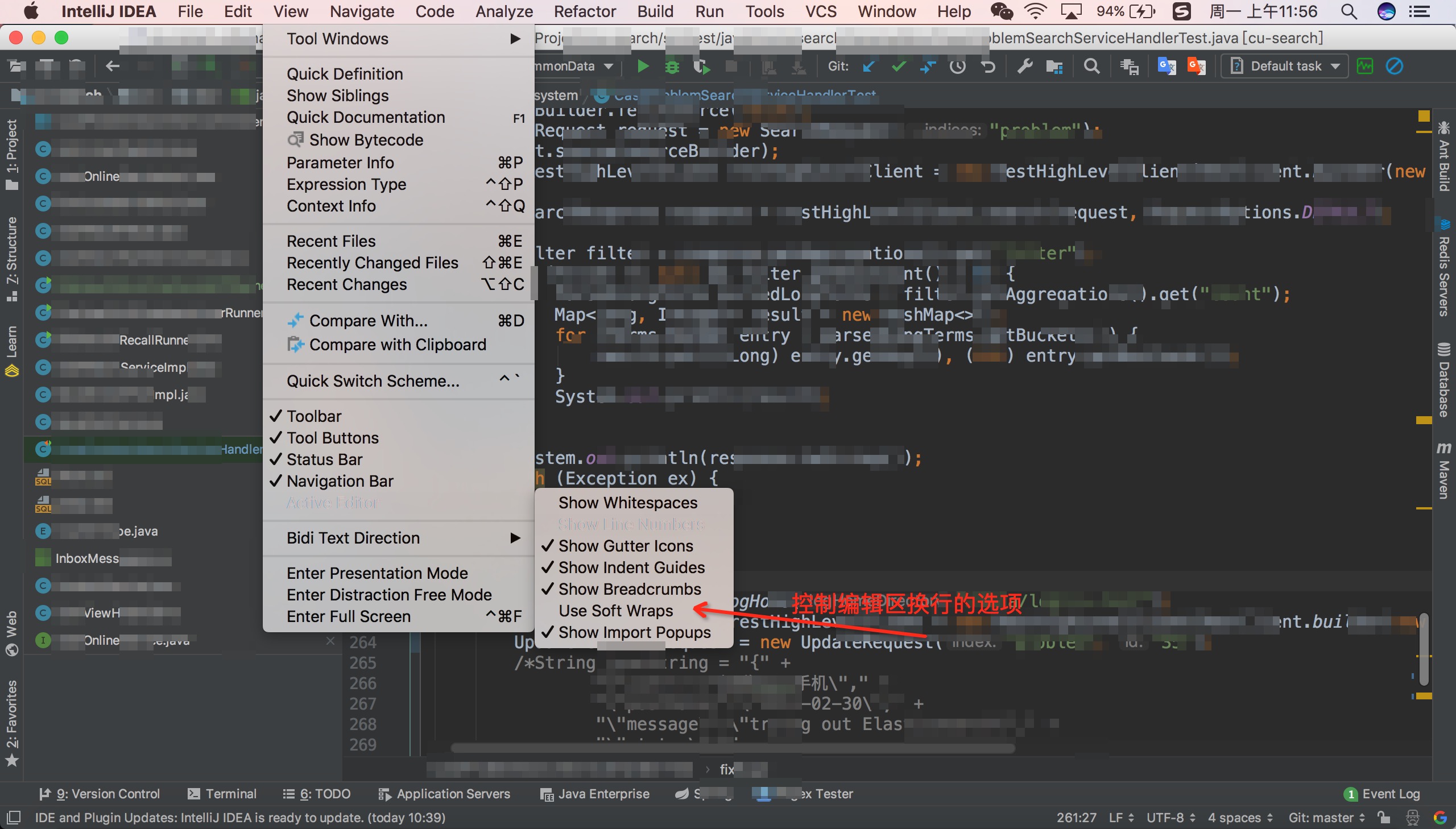Open the 9: Version Control tab
This screenshot has height=829, width=1456.
point(100,794)
